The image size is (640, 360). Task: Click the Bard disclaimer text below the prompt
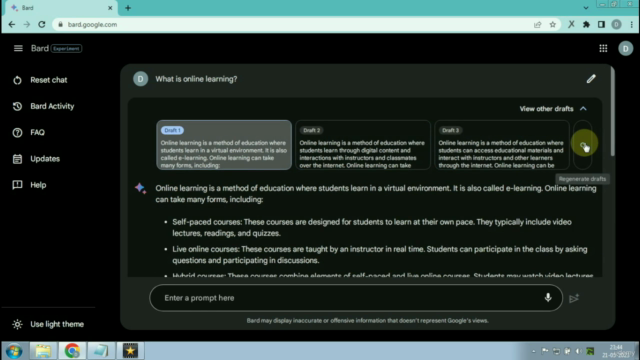[367, 321]
